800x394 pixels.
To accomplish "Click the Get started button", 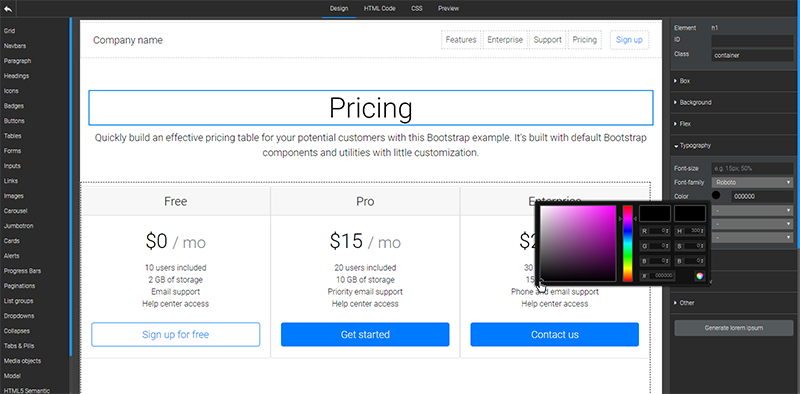I will (365, 335).
